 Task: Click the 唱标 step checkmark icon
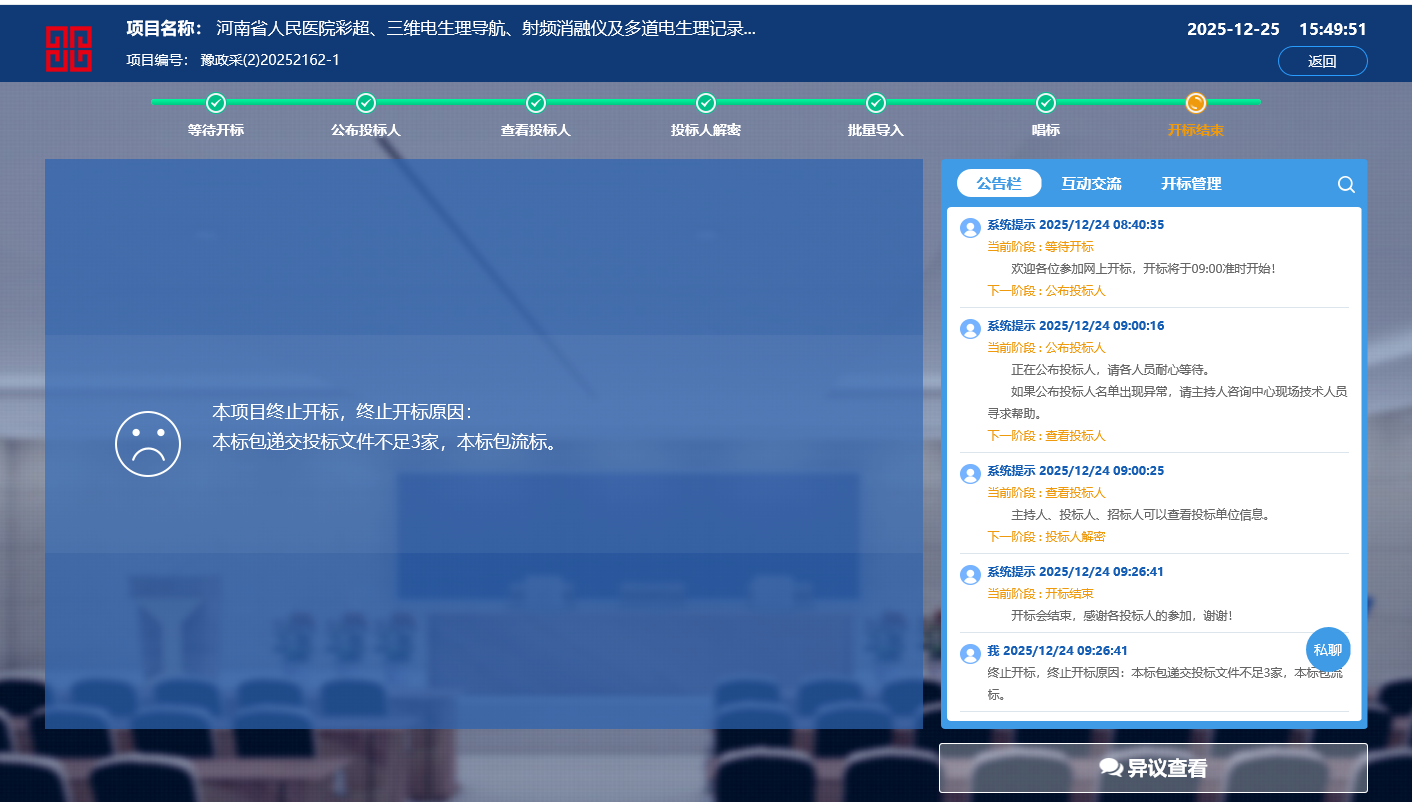1046,103
